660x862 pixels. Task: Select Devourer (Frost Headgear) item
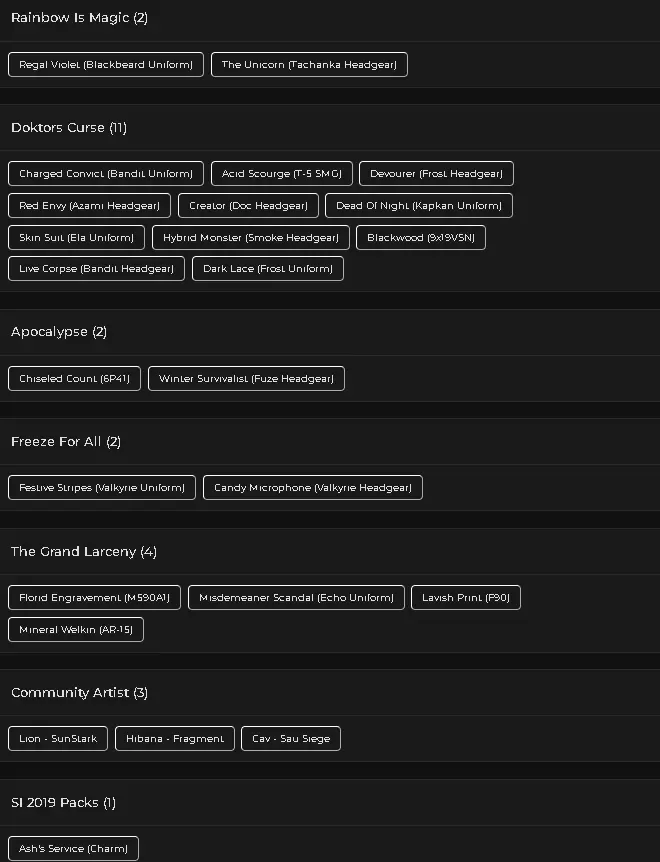pos(436,174)
